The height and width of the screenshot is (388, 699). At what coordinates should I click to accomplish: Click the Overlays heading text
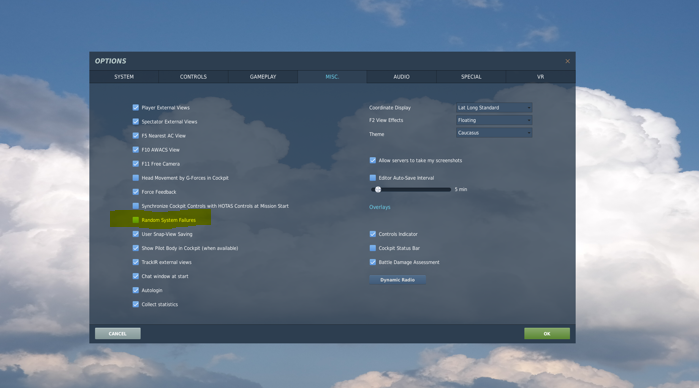point(379,207)
